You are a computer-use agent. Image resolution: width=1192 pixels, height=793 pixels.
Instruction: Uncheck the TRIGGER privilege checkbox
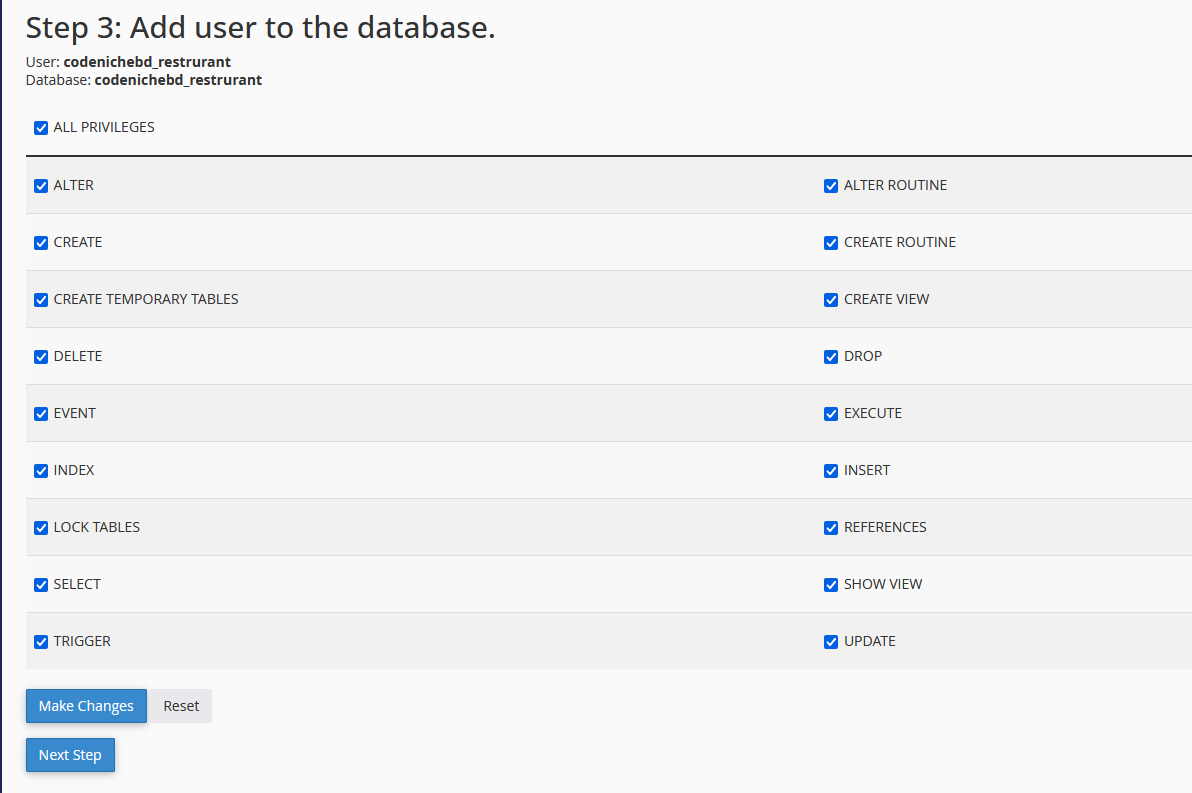tap(41, 642)
